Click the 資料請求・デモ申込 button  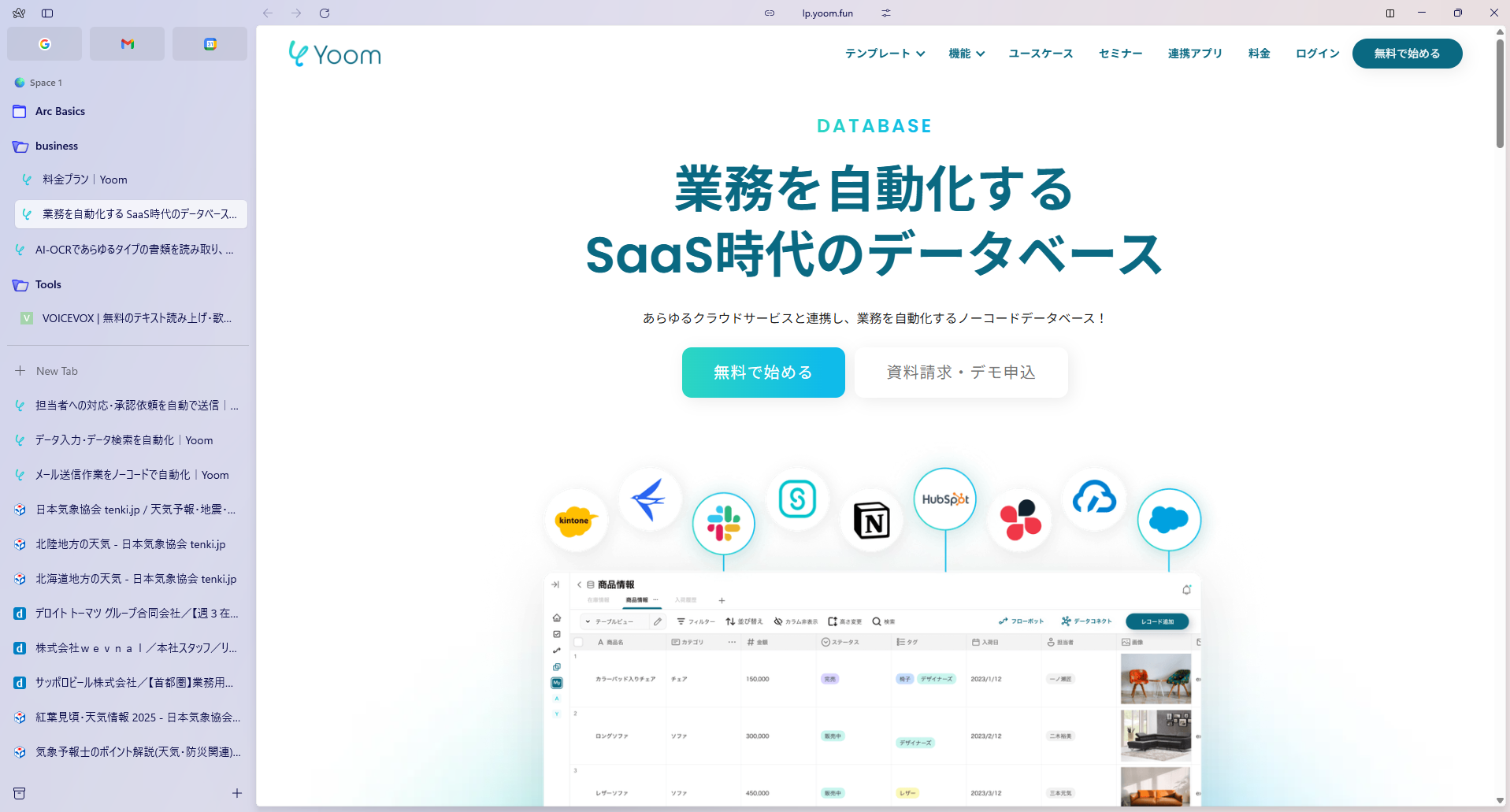tap(961, 373)
